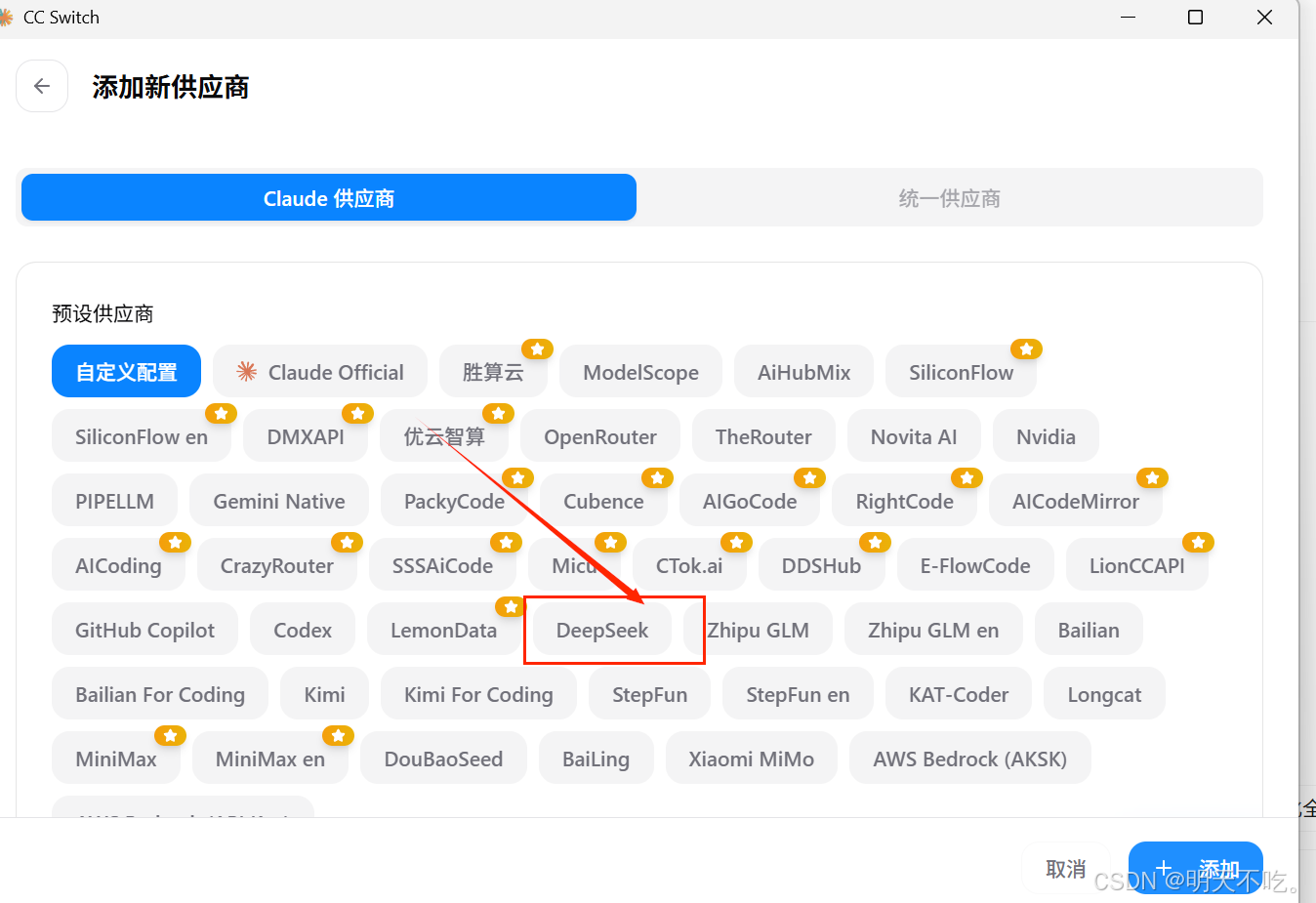Choose CrazyRouter provider
Screen dimensions: 1316x903
pyautogui.click(x=277, y=565)
